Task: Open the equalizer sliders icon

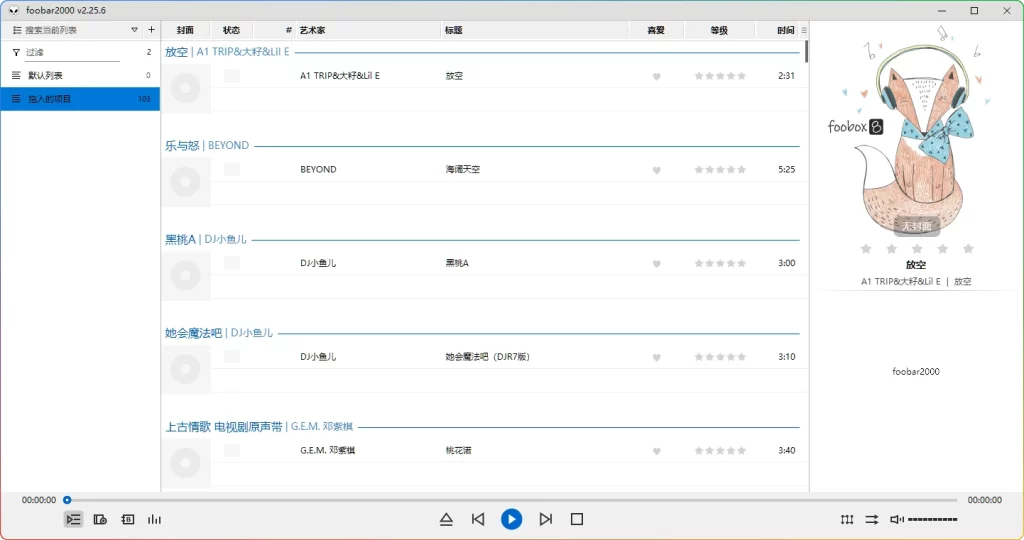Action: click(x=847, y=519)
